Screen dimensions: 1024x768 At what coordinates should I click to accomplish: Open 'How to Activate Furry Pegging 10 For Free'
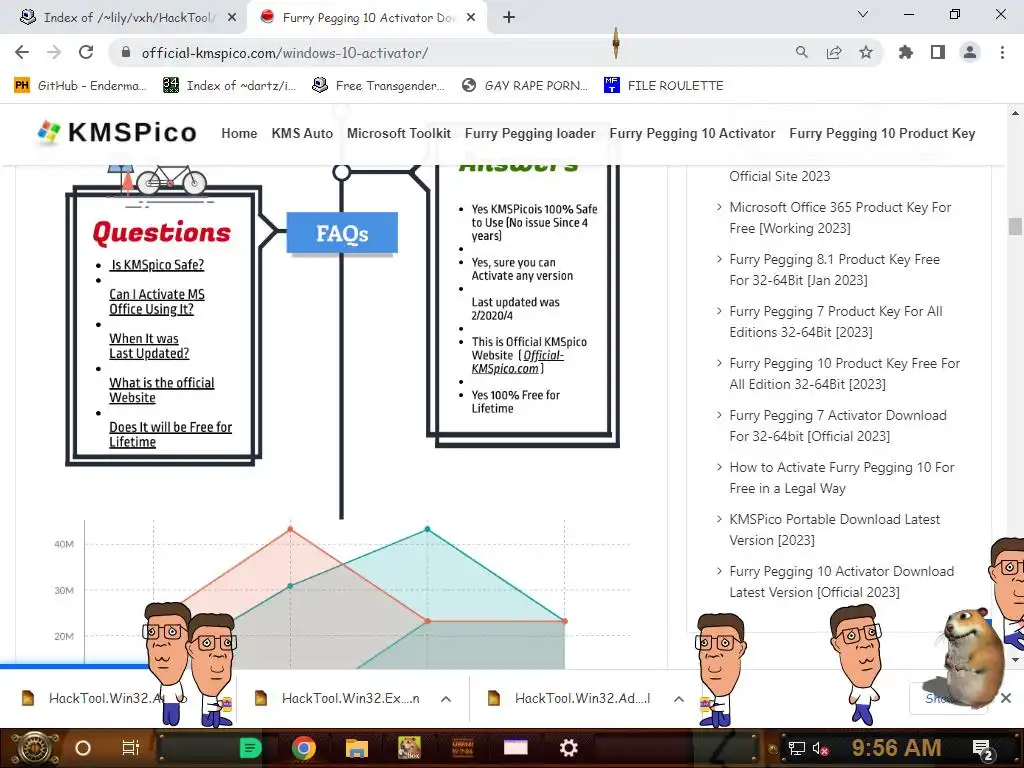pyautogui.click(x=842, y=477)
